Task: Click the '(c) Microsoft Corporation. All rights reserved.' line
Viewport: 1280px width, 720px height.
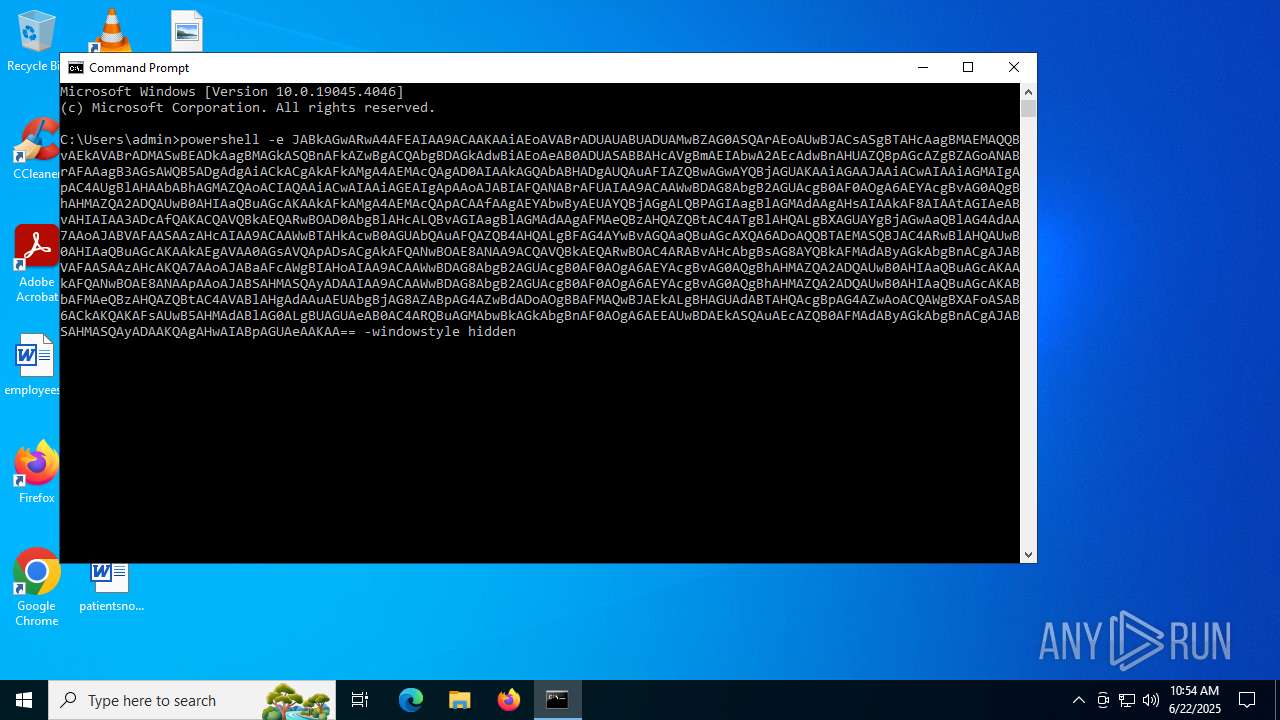Action: coord(248,108)
